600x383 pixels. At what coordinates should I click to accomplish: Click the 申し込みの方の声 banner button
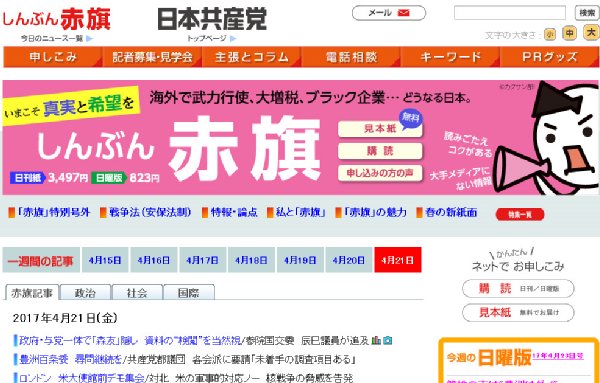click(380, 173)
